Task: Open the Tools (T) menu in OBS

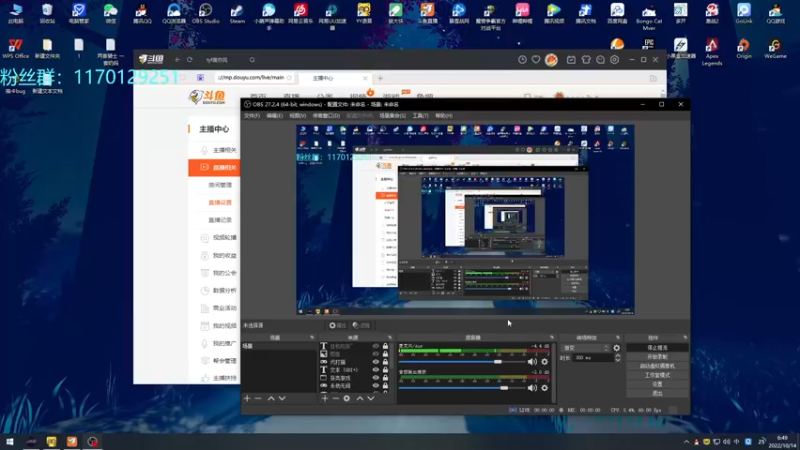Action: [x=420, y=116]
